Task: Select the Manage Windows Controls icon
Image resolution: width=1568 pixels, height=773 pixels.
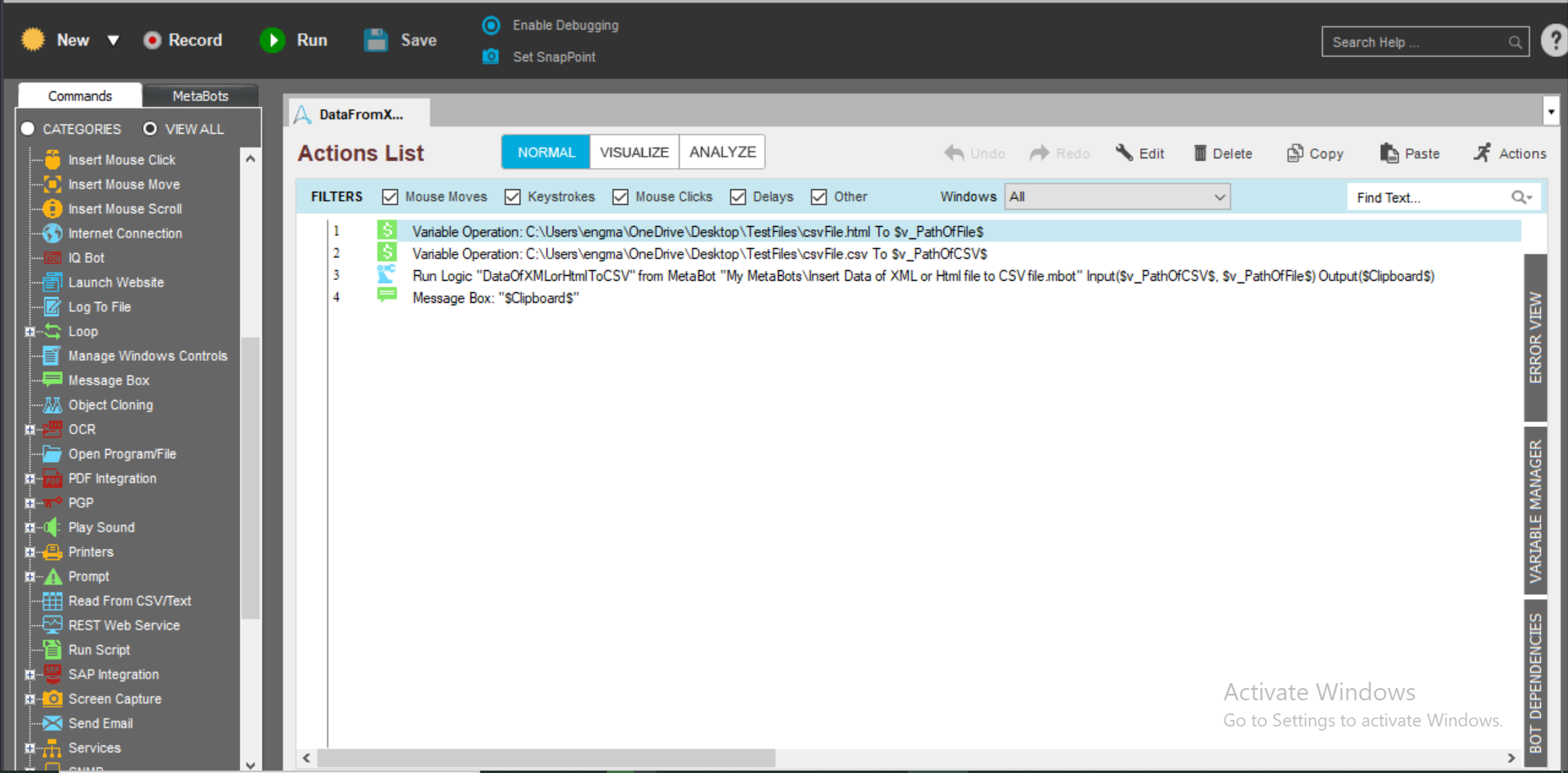Action: [x=52, y=355]
